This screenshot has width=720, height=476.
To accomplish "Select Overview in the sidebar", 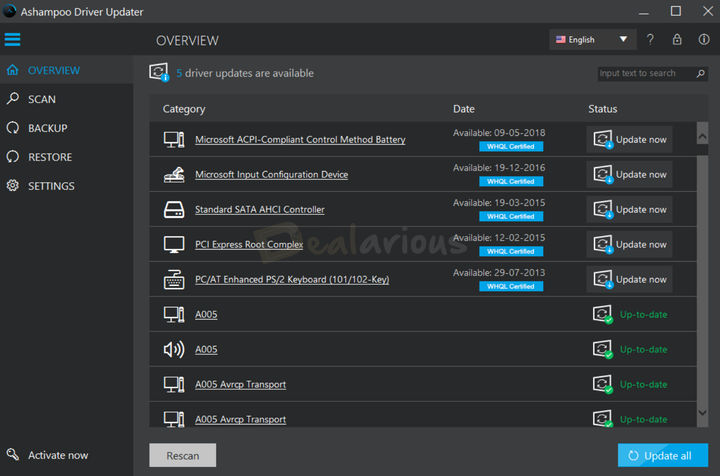I will point(67,70).
